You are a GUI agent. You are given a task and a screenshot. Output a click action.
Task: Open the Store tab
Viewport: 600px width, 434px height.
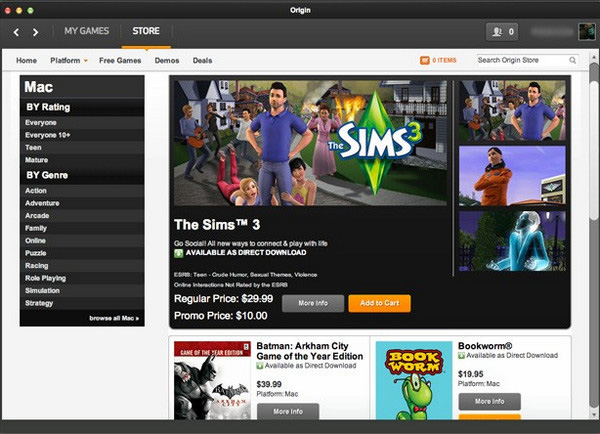(146, 31)
